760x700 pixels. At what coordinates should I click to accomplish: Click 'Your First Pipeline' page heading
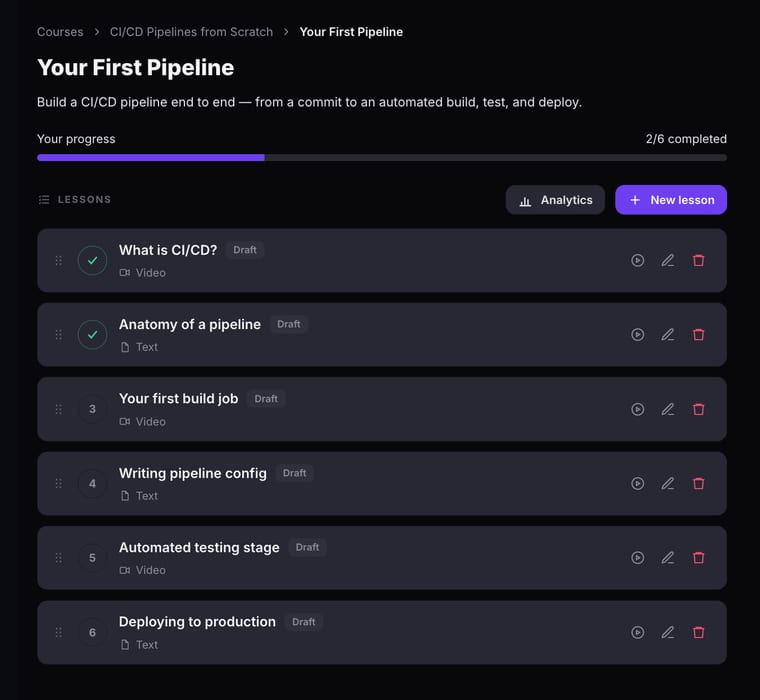pyautogui.click(x=136, y=68)
